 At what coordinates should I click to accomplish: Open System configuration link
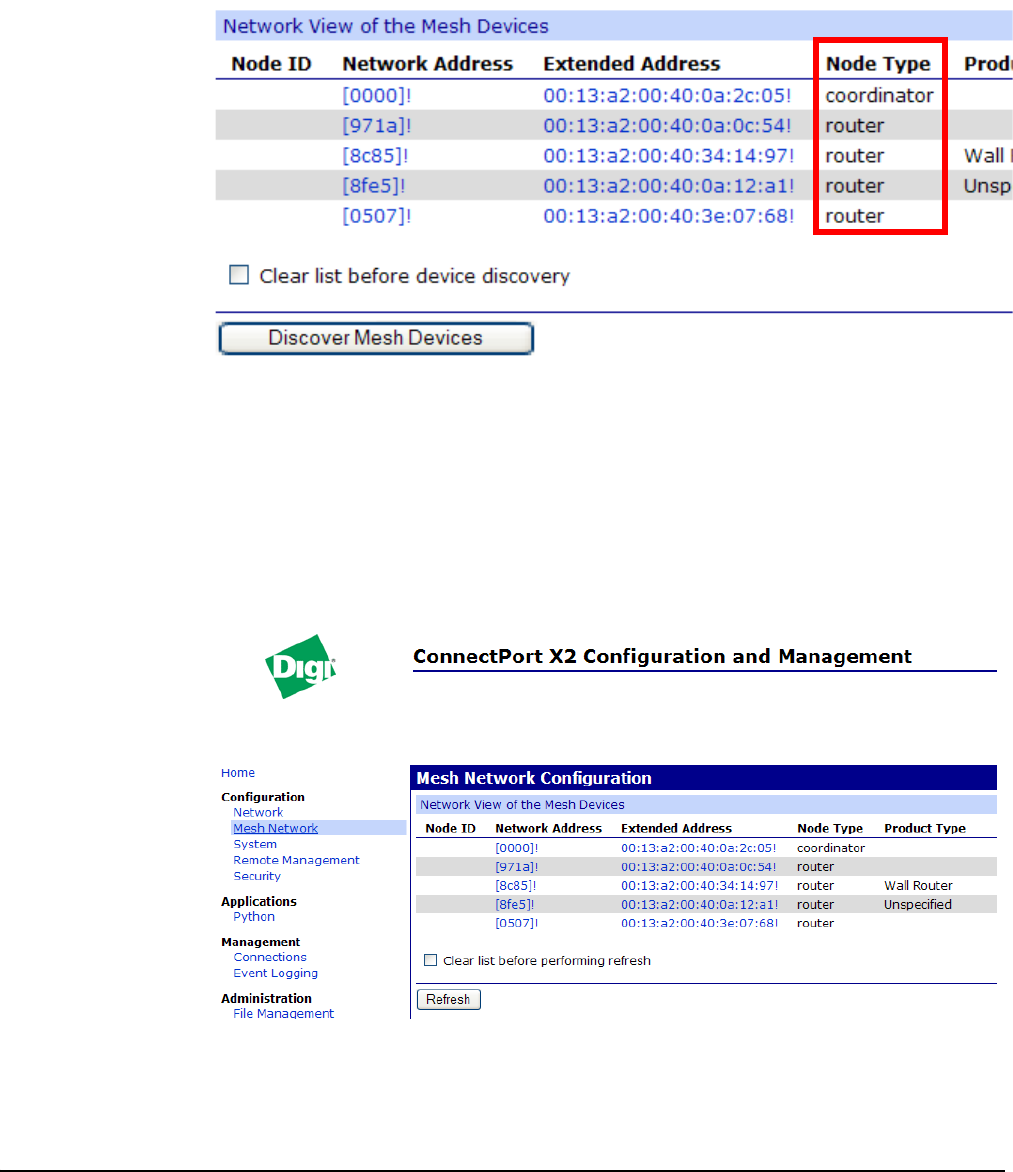tap(255, 844)
